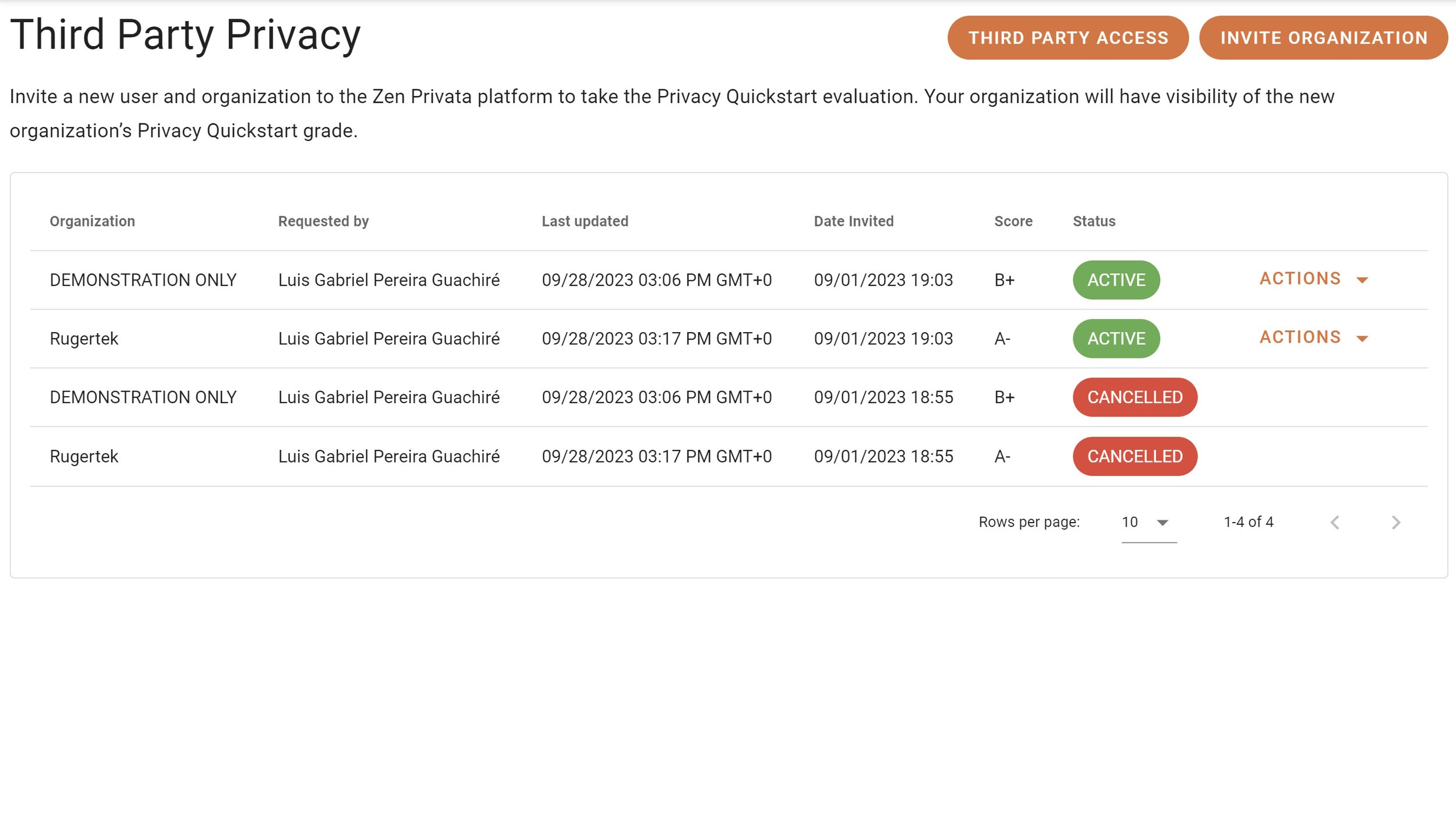
Task: Click Cancelled badge for DEMONSTRATION ONLY row
Action: click(x=1135, y=397)
